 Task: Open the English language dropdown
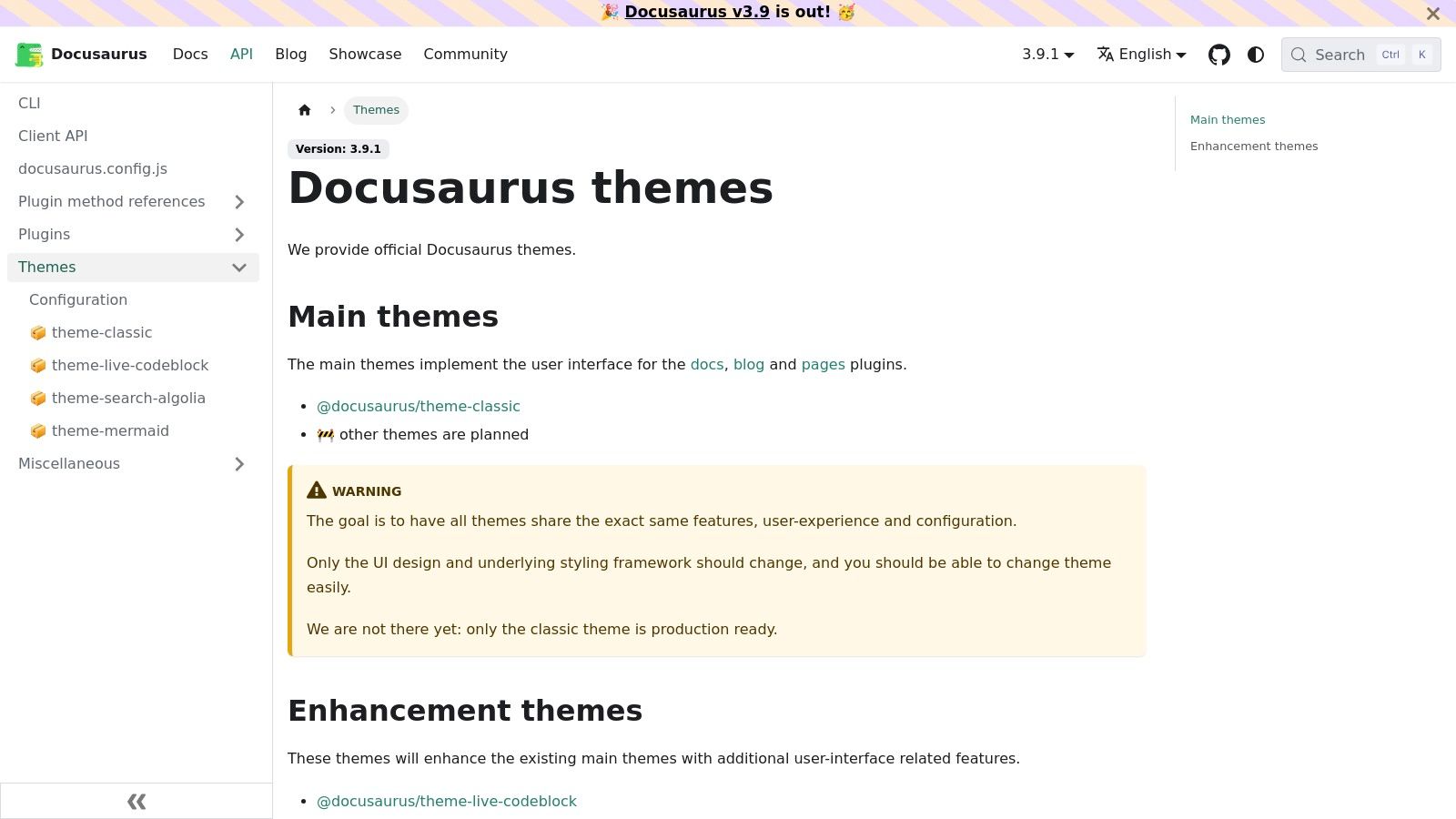1141,55
